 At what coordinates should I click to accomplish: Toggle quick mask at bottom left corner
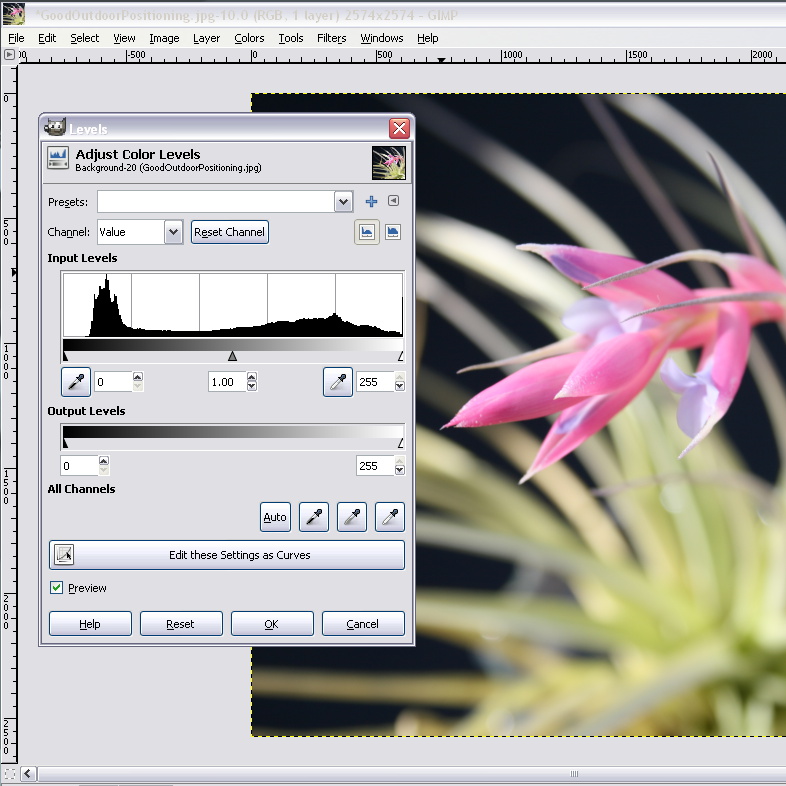pos(9,773)
